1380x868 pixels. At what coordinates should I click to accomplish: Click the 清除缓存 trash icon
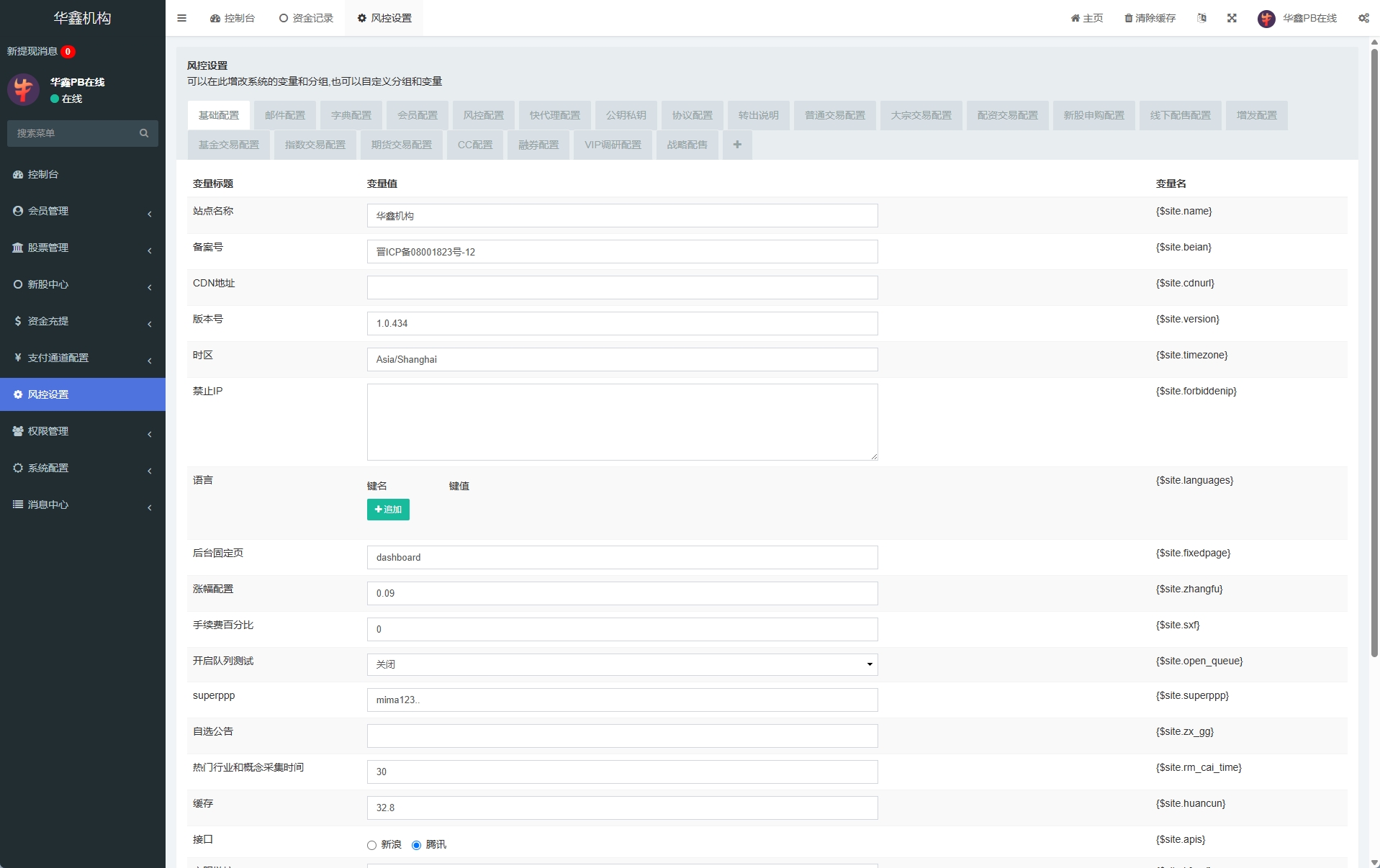click(x=1128, y=18)
